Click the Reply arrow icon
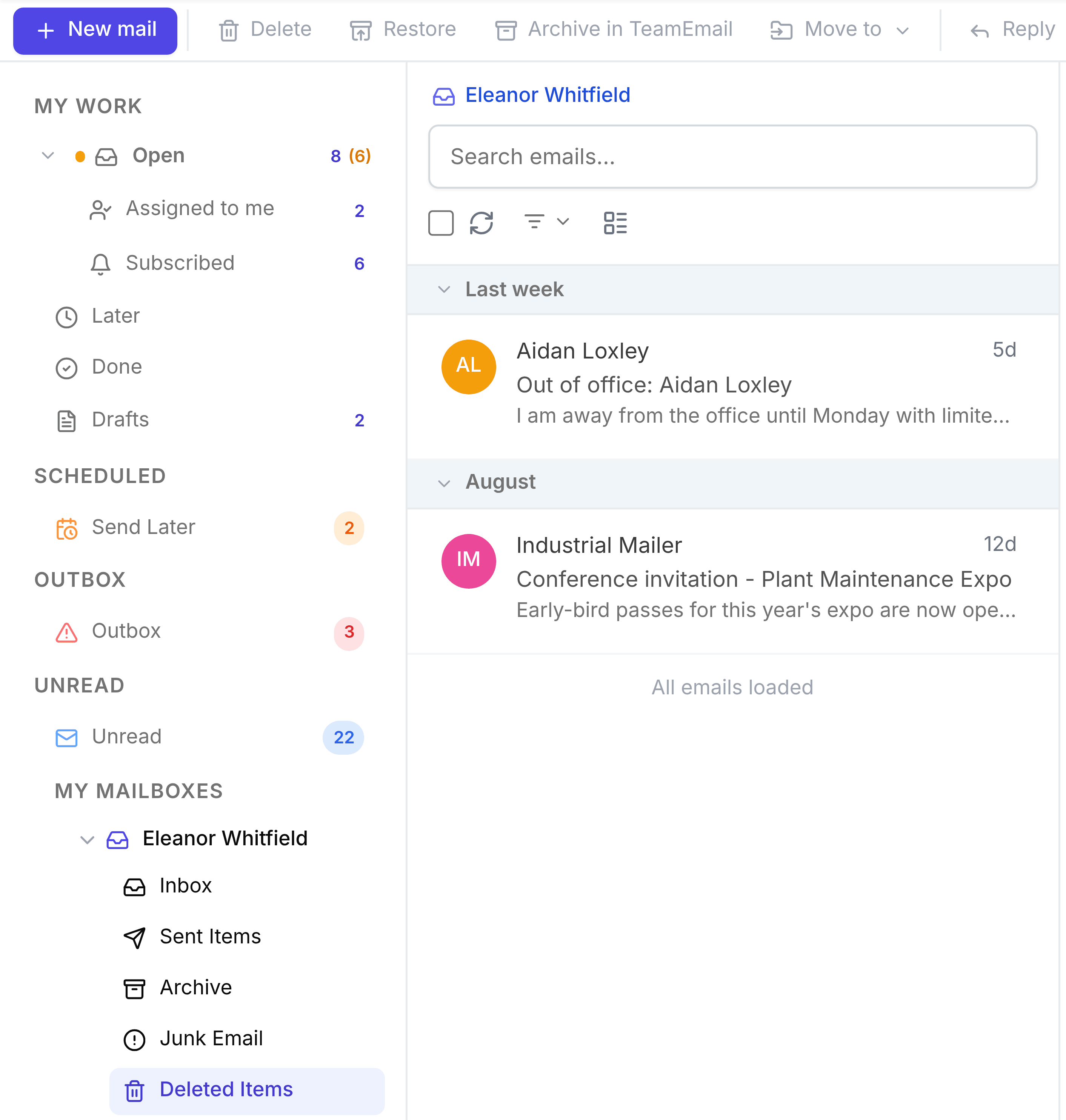 [x=980, y=31]
